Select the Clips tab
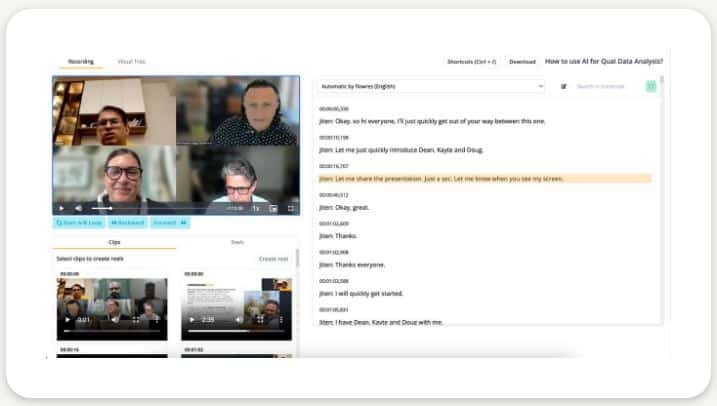This screenshot has height=406, width=717. tap(114, 243)
